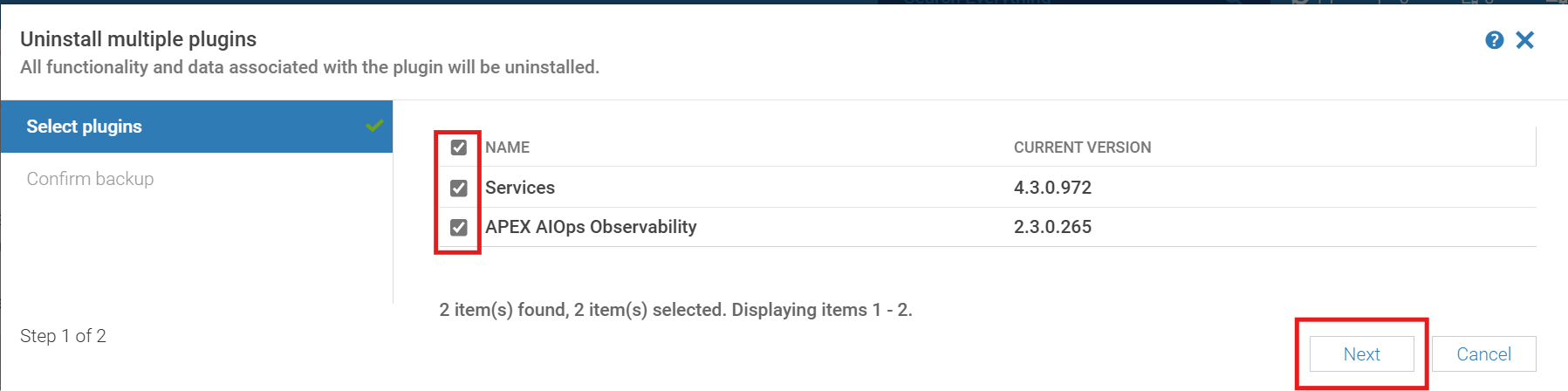Click the Step 1 of 2 indicator

pyautogui.click(x=63, y=336)
